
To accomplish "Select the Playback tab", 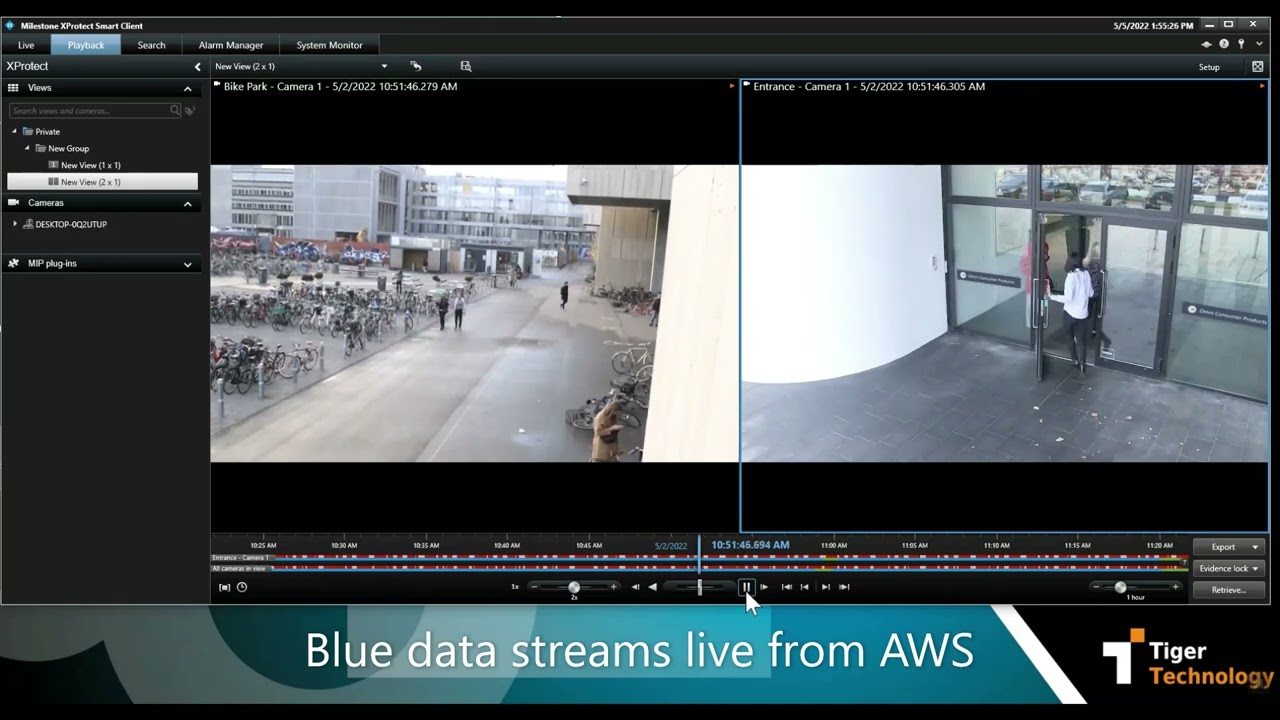I will pyautogui.click(x=86, y=45).
